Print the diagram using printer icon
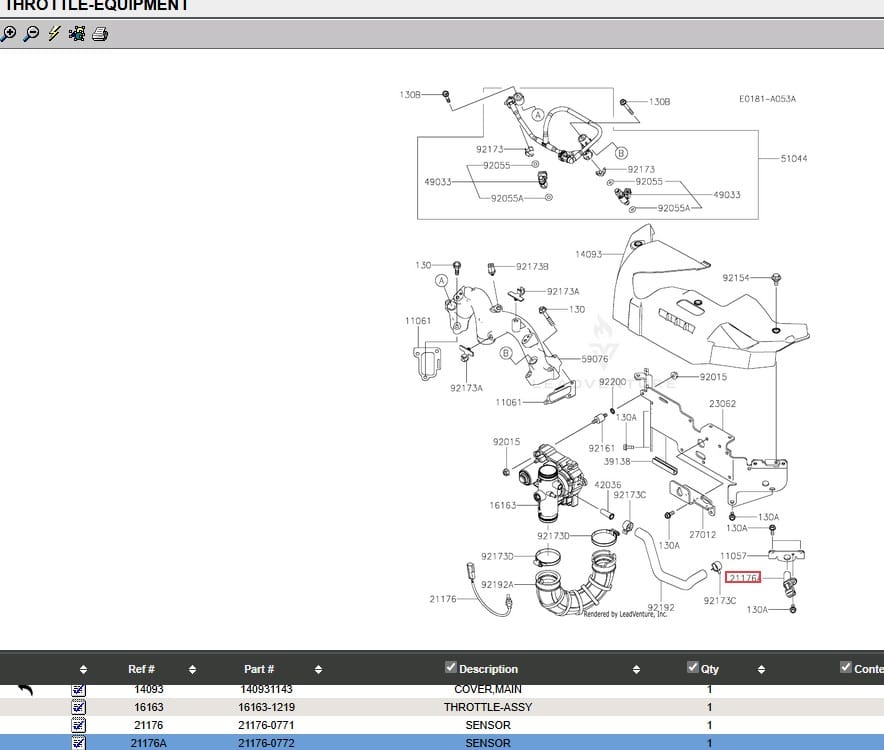884x750 pixels. (x=100, y=34)
